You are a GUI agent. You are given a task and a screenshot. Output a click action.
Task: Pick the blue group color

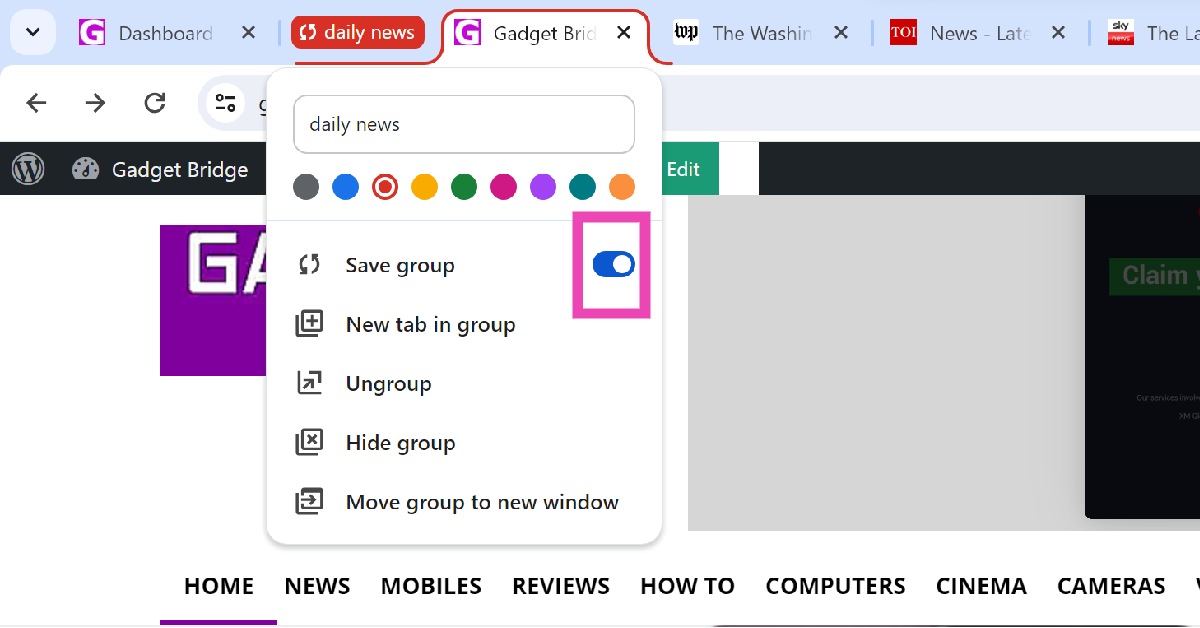point(345,187)
